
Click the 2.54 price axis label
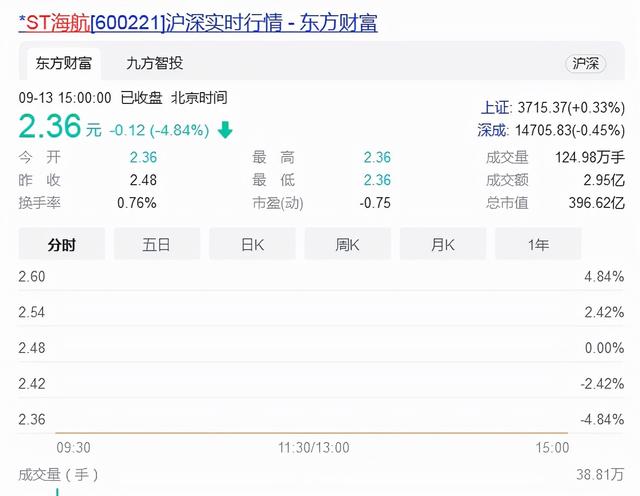pos(32,312)
